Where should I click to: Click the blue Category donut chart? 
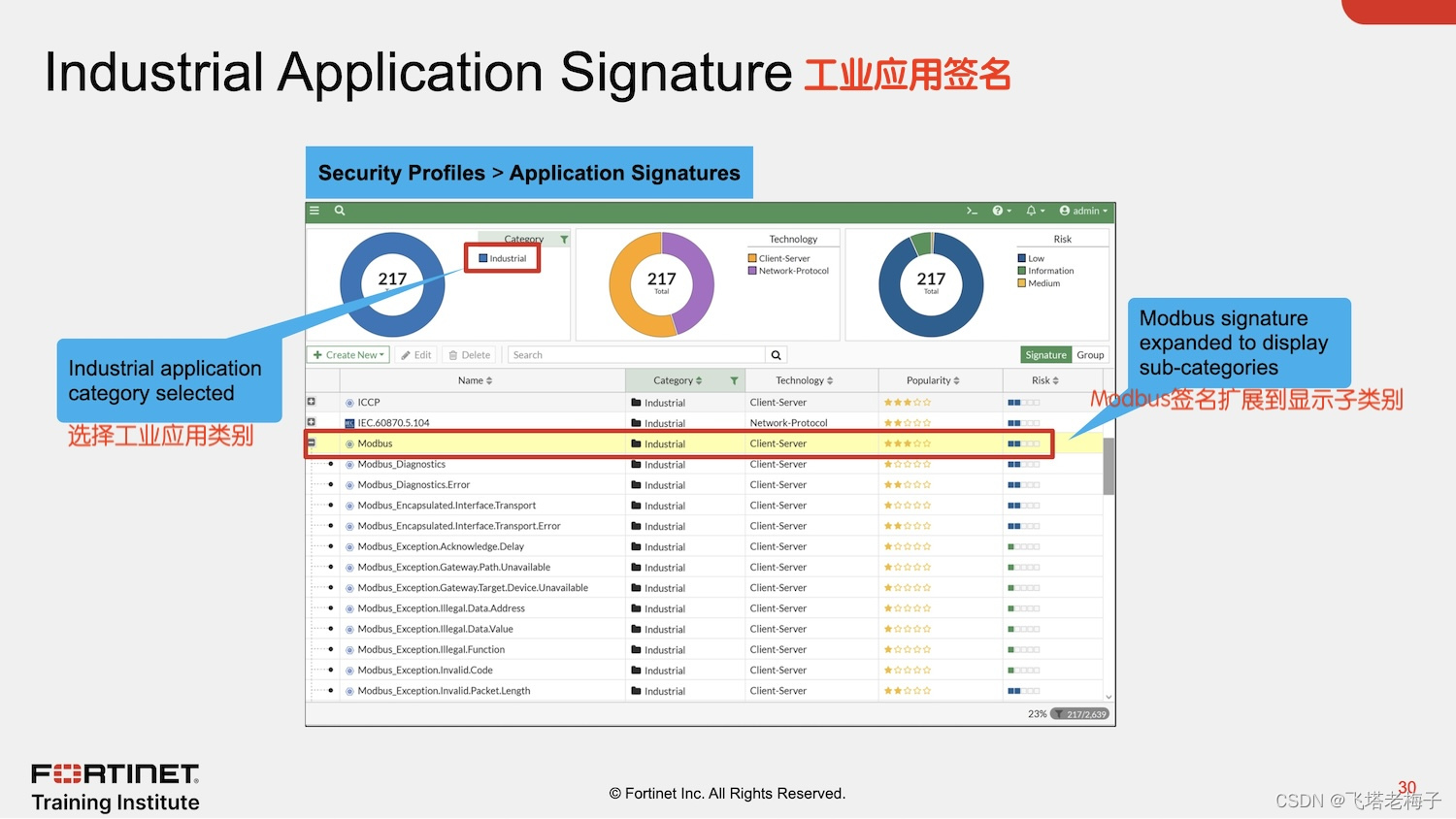(x=392, y=284)
